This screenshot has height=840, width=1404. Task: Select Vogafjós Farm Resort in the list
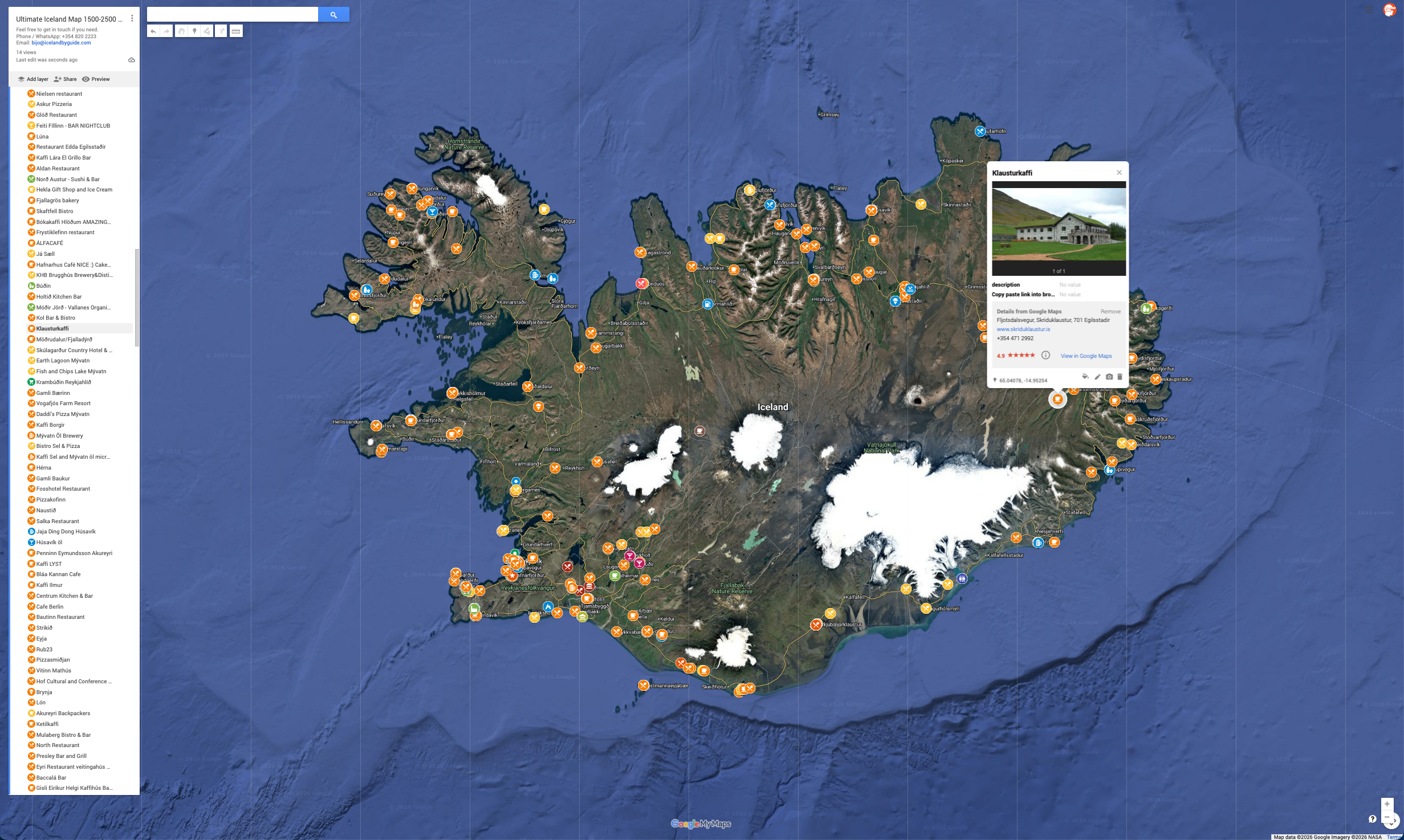(63, 403)
